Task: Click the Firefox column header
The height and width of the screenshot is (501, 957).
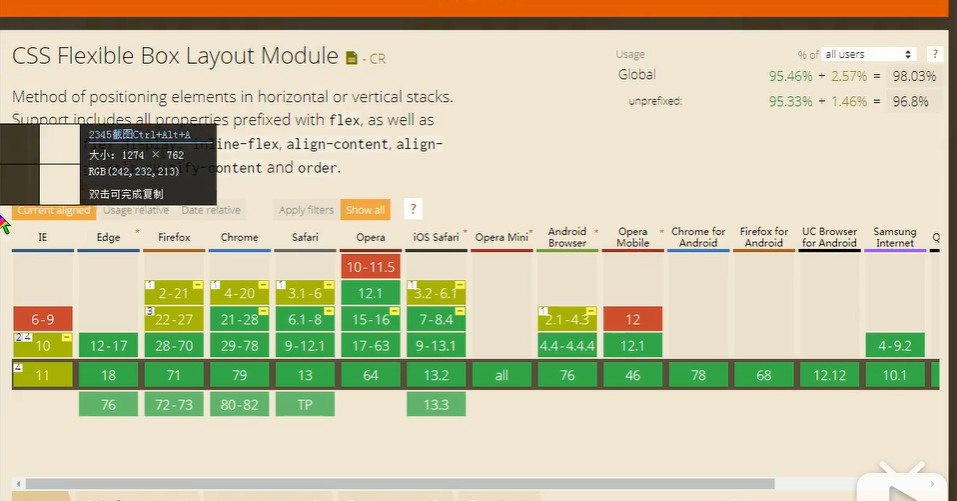Action: 174,237
